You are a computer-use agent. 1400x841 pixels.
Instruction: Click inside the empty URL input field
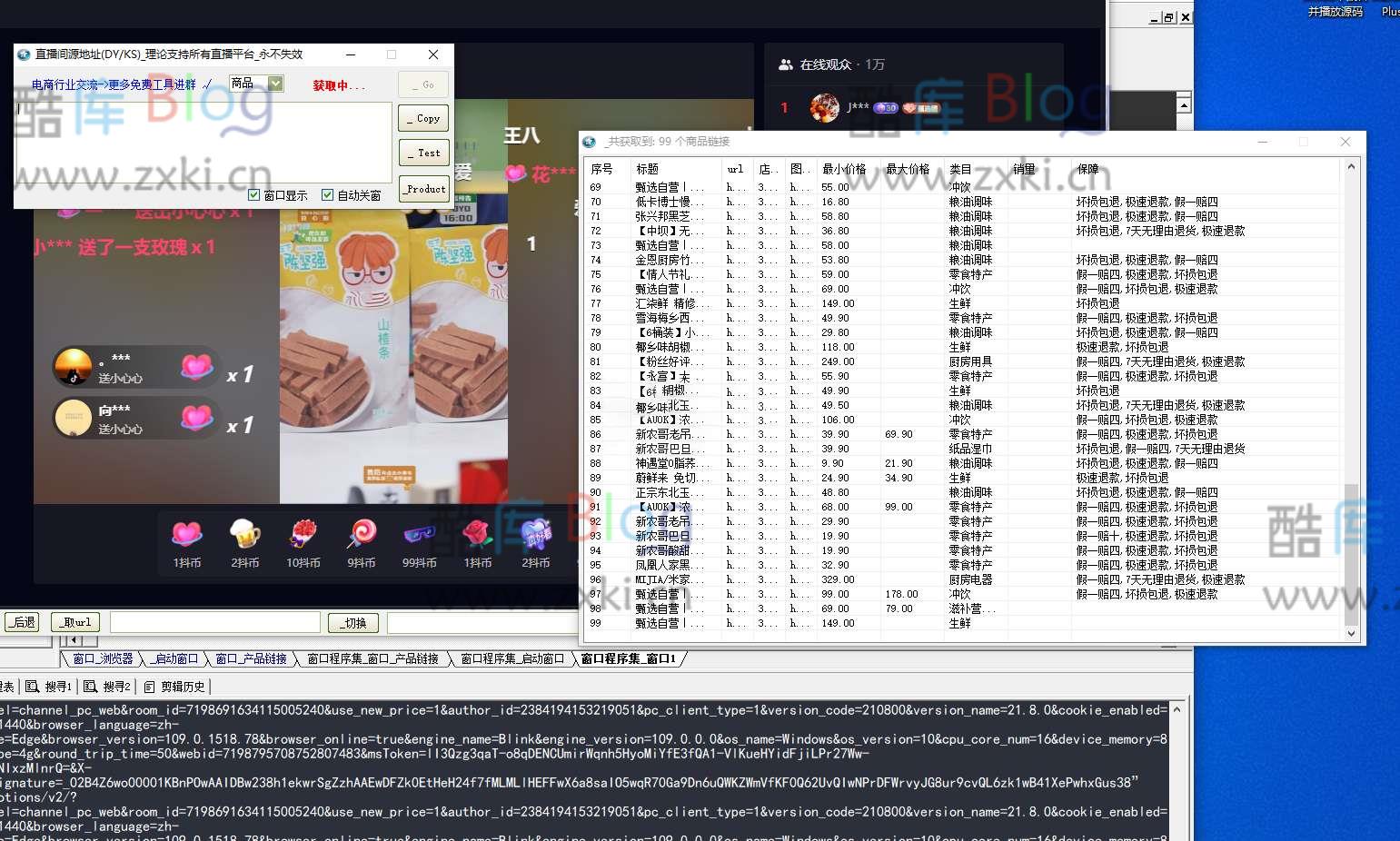(213, 621)
